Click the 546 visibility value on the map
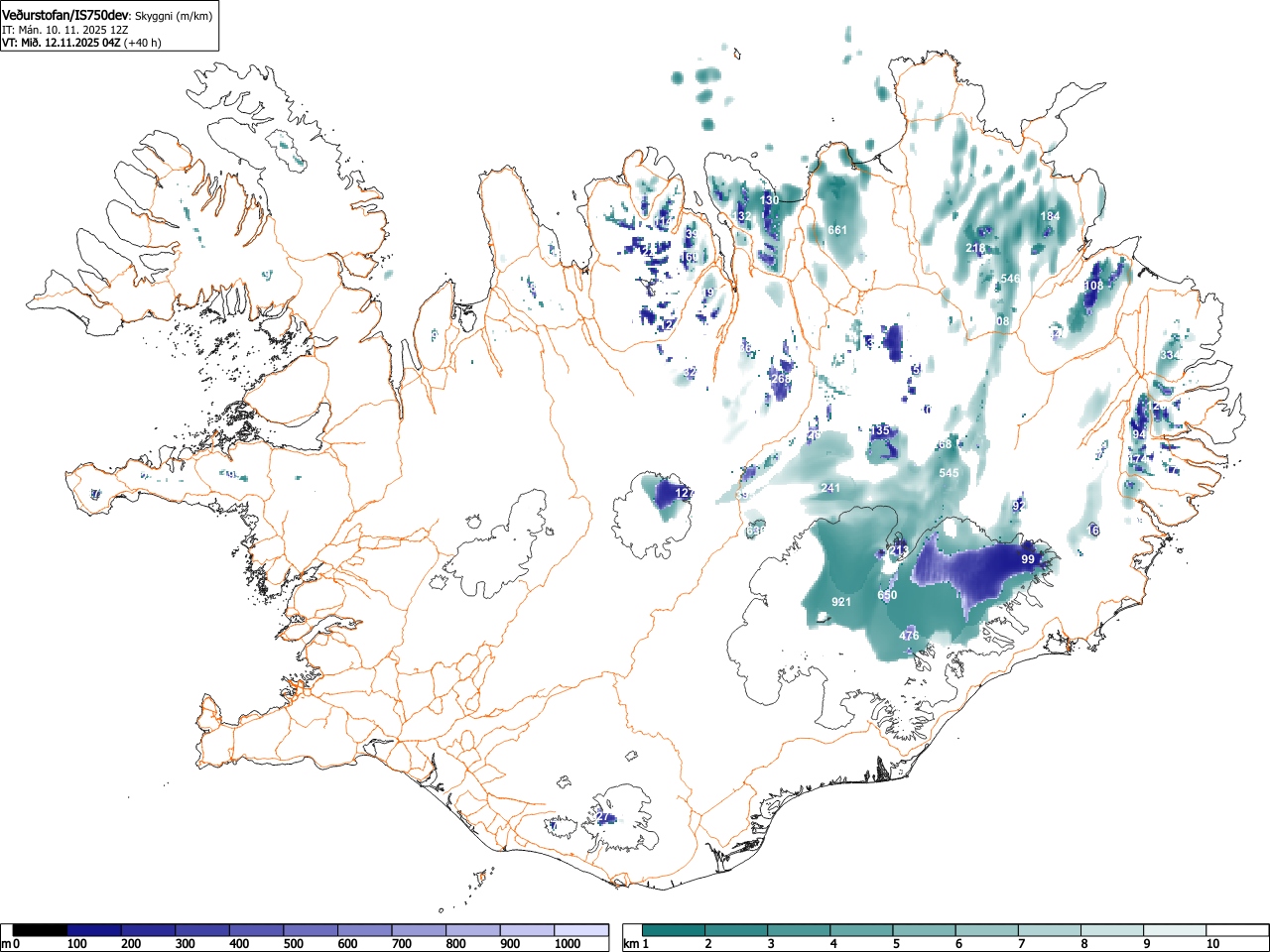1270x952 pixels. [1010, 279]
